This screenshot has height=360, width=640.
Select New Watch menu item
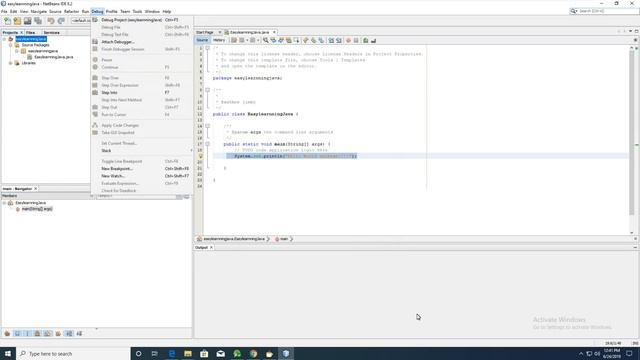coord(142,176)
